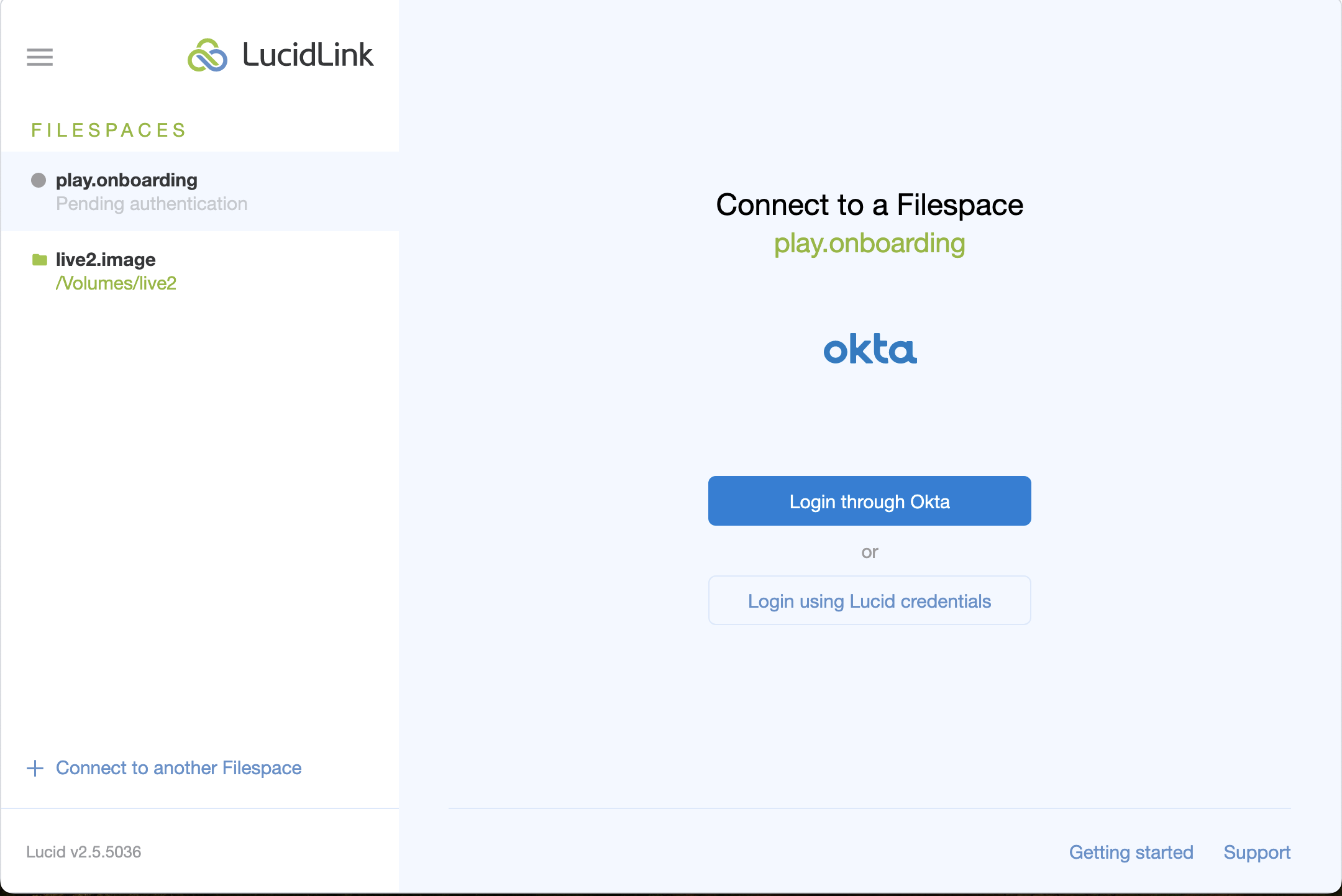The width and height of the screenshot is (1342, 896).
Task: Click the plus icon to add Filespace
Action: click(35, 768)
